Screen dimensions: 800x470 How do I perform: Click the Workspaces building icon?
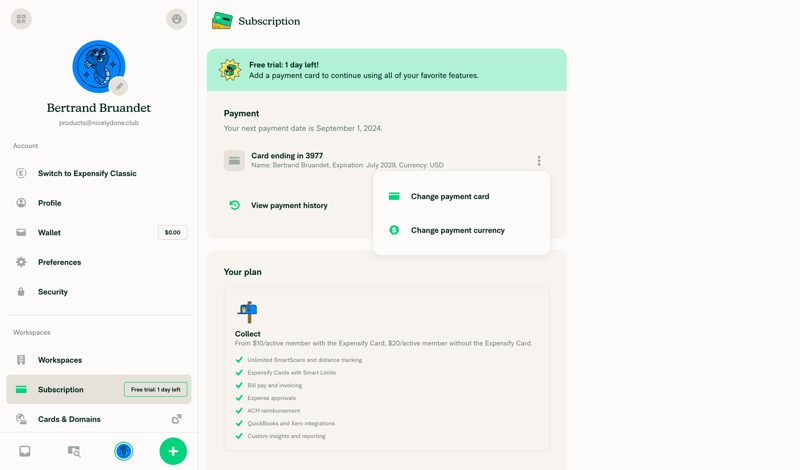[x=21, y=360]
